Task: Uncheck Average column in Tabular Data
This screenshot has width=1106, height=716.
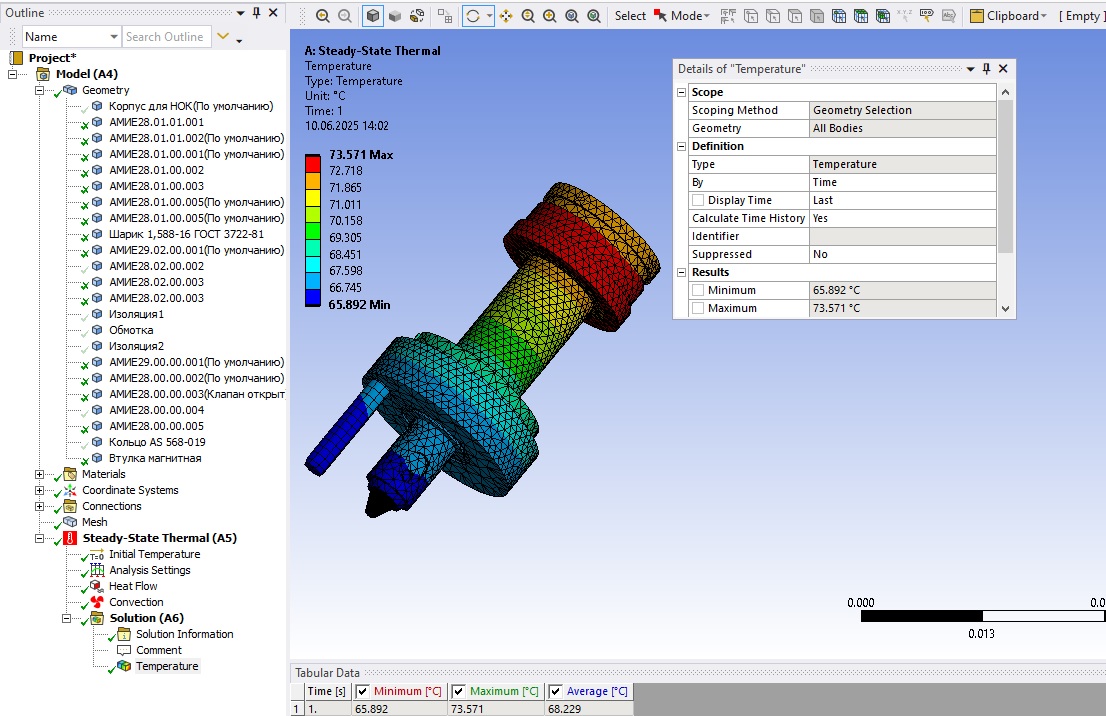Action: pyautogui.click(x=555, y=691)
